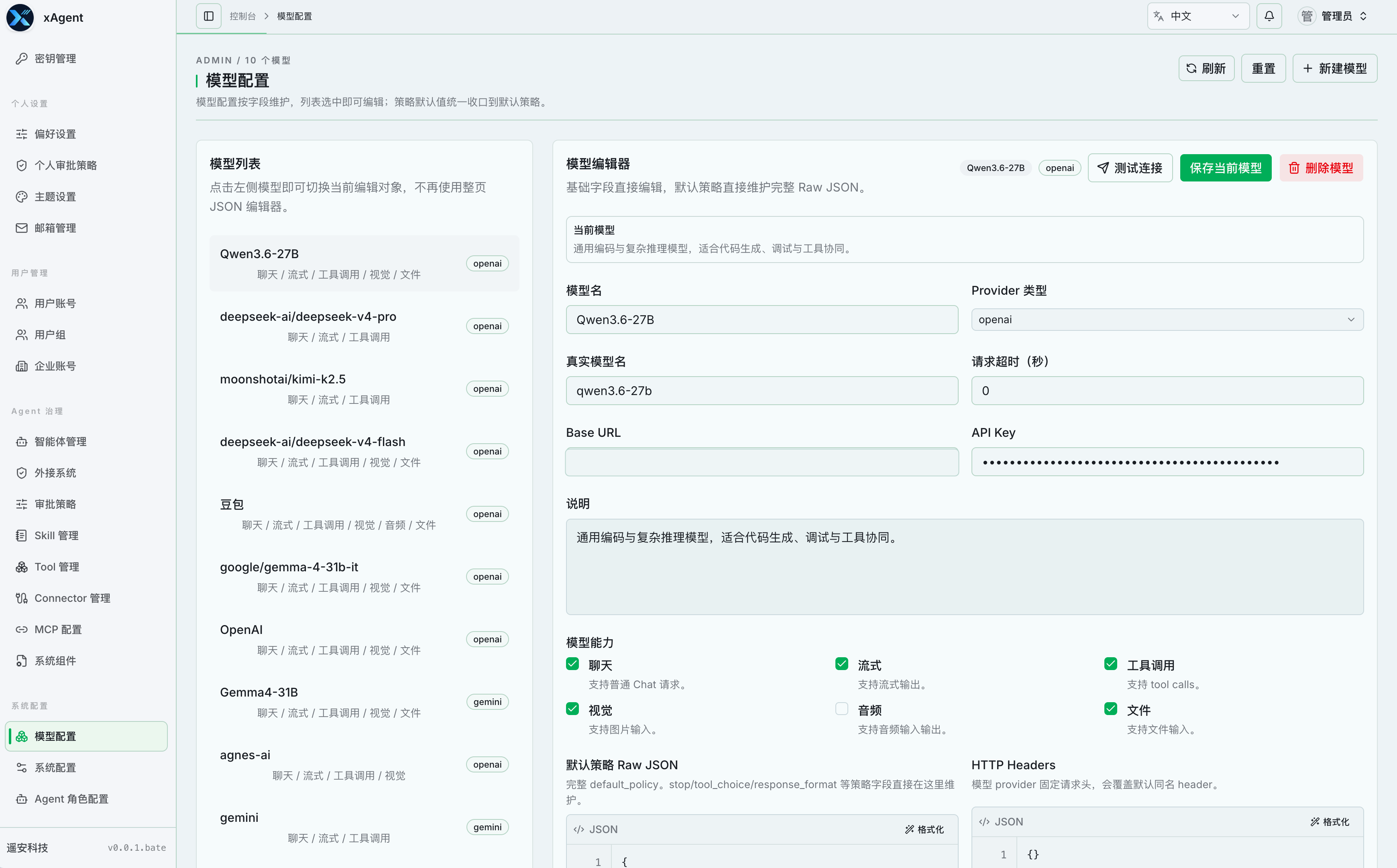The width and height of the screenshot is (1397, 868).
Task: Click the 格式化 button in HTTP Headers editor
Action: pos(1329,821)
